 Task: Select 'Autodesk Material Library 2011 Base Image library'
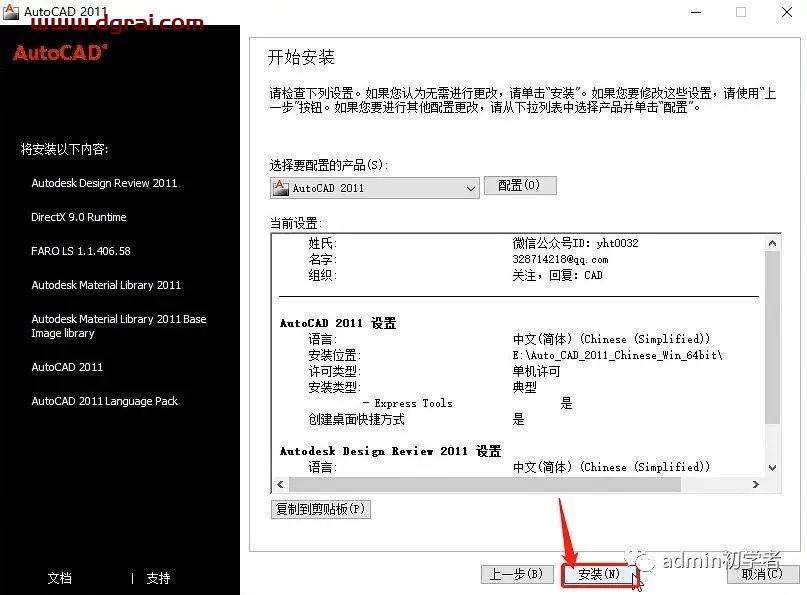119,326
